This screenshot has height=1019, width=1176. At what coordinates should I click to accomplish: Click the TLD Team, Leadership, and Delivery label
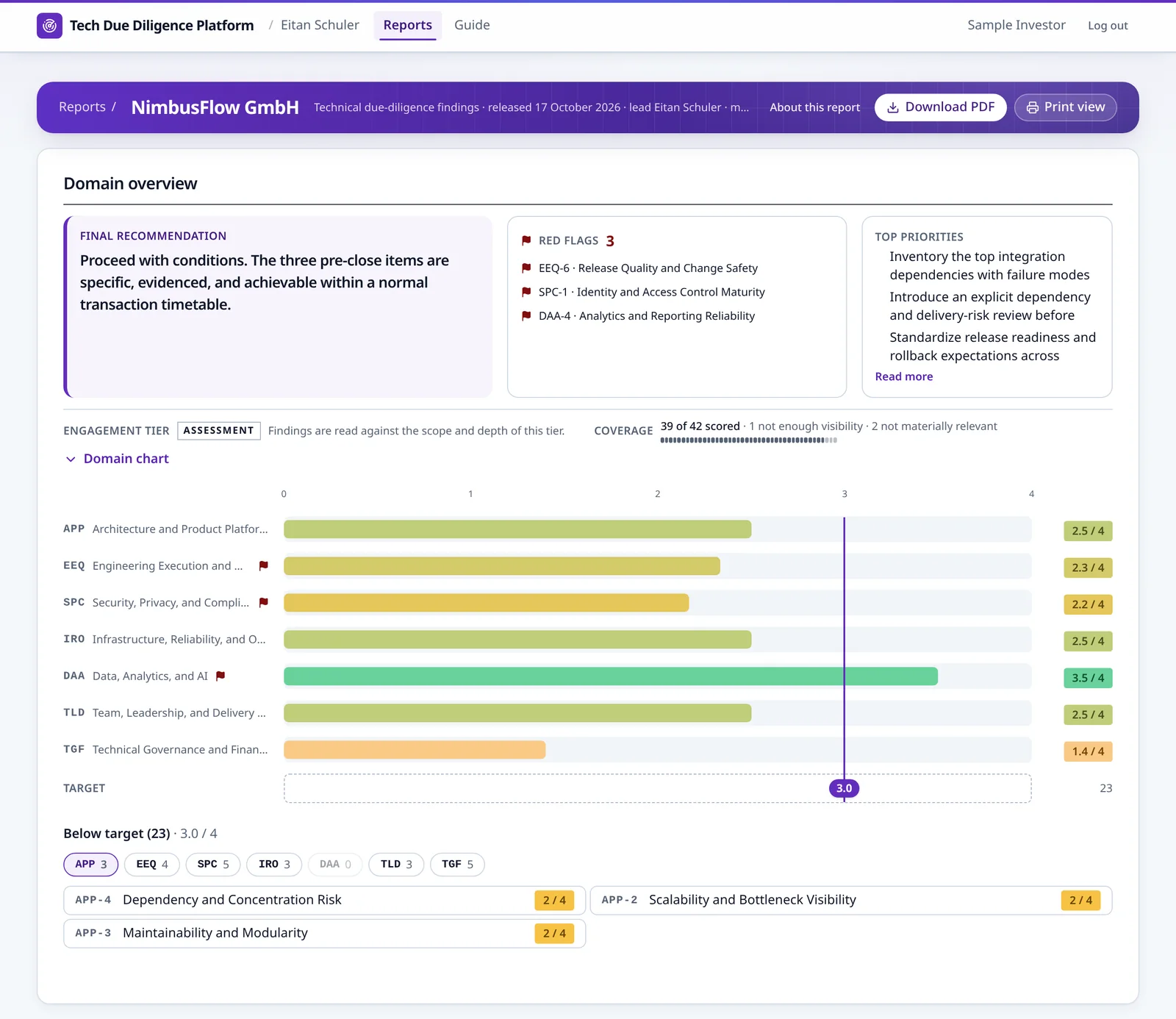(x=165, y=713)
